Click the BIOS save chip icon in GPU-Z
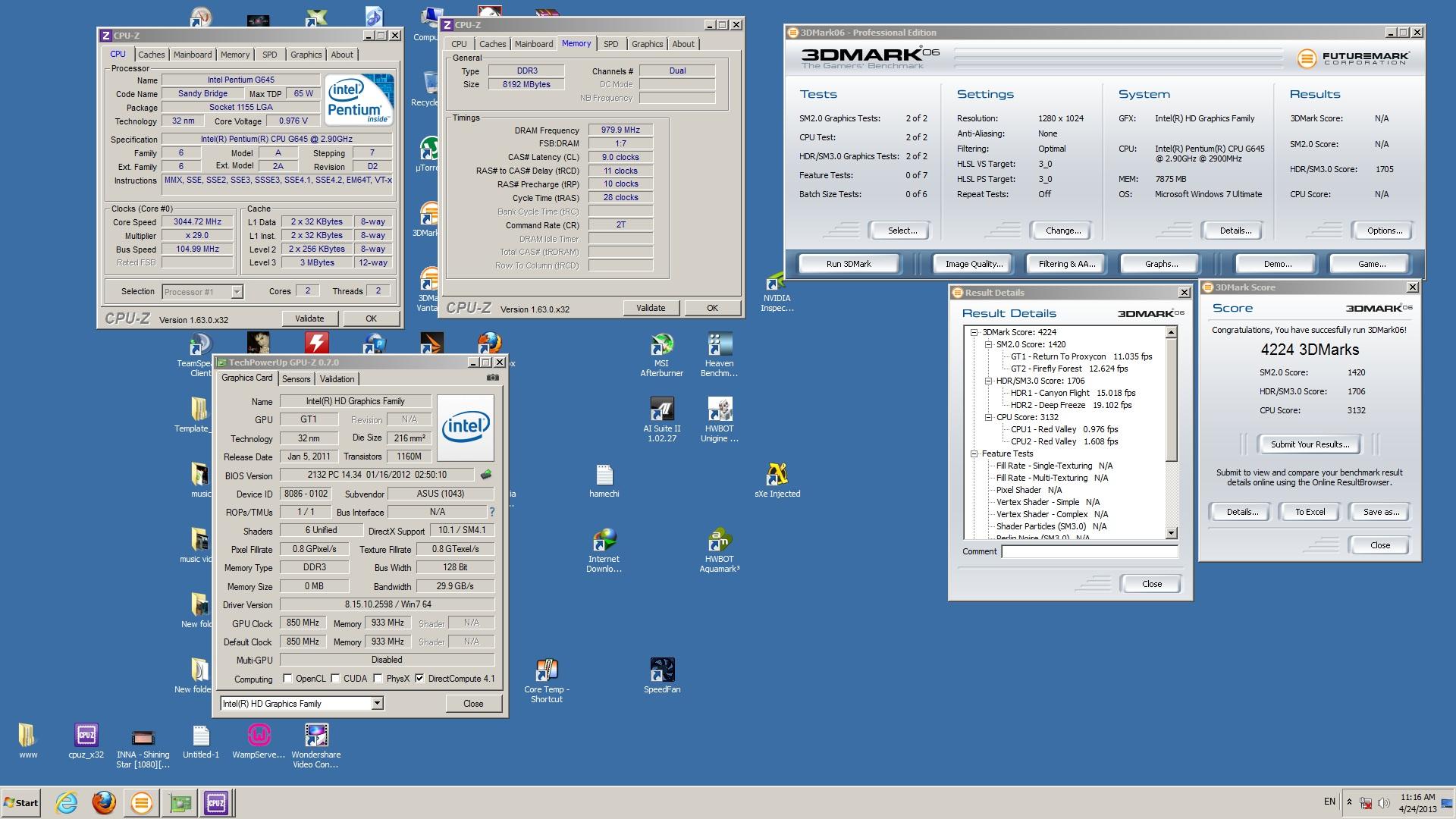 click(x=486, y=475)
